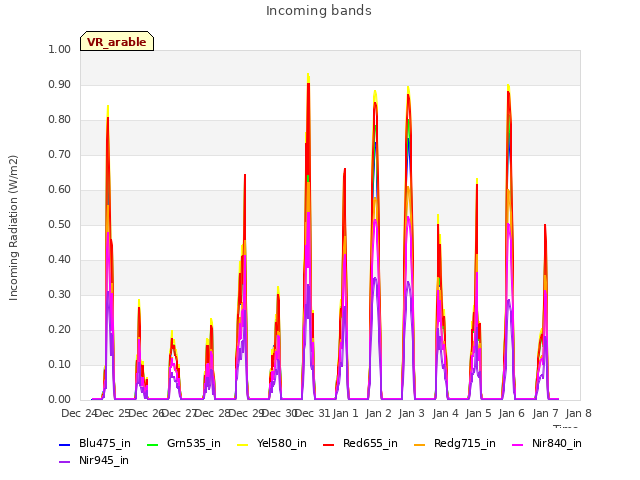Click the Red655_in legend color marker
Image resolution: width=640 pixels, height=480 pixels.
[329, 444]
